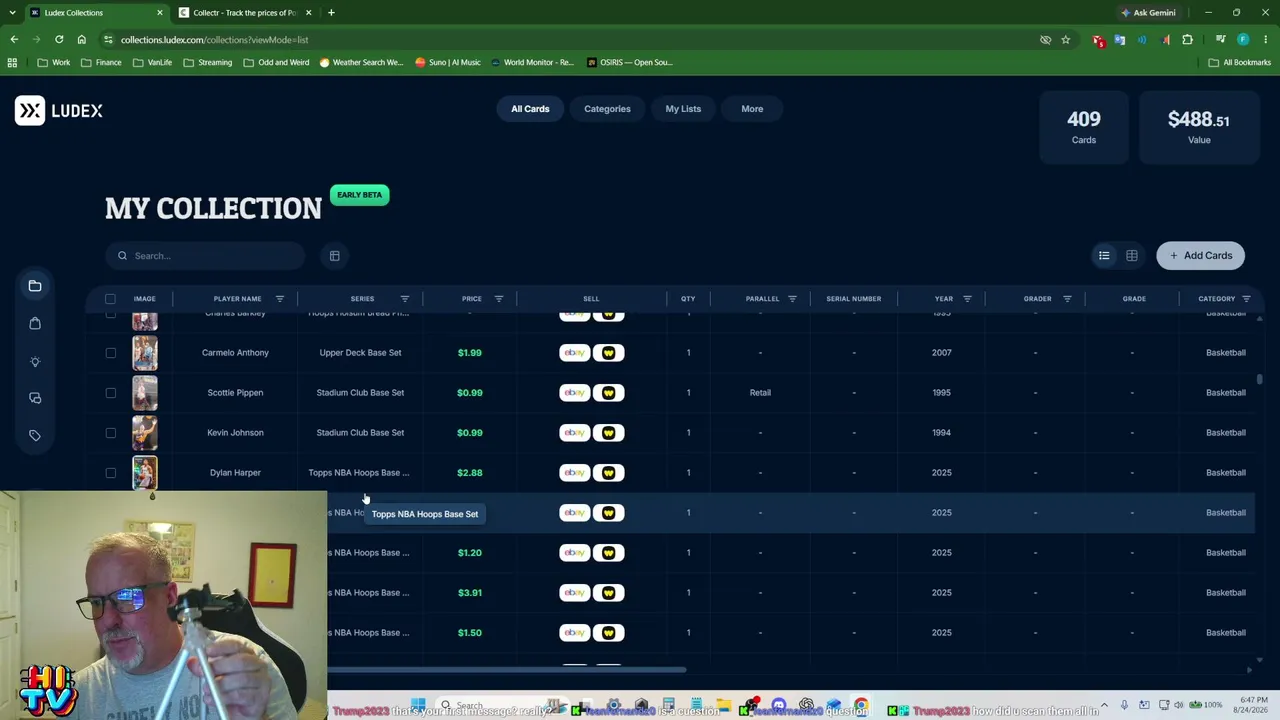1280x720 pixels.
Task: Click the shopping bag icon in left sidebar
Action: (35, 323)
